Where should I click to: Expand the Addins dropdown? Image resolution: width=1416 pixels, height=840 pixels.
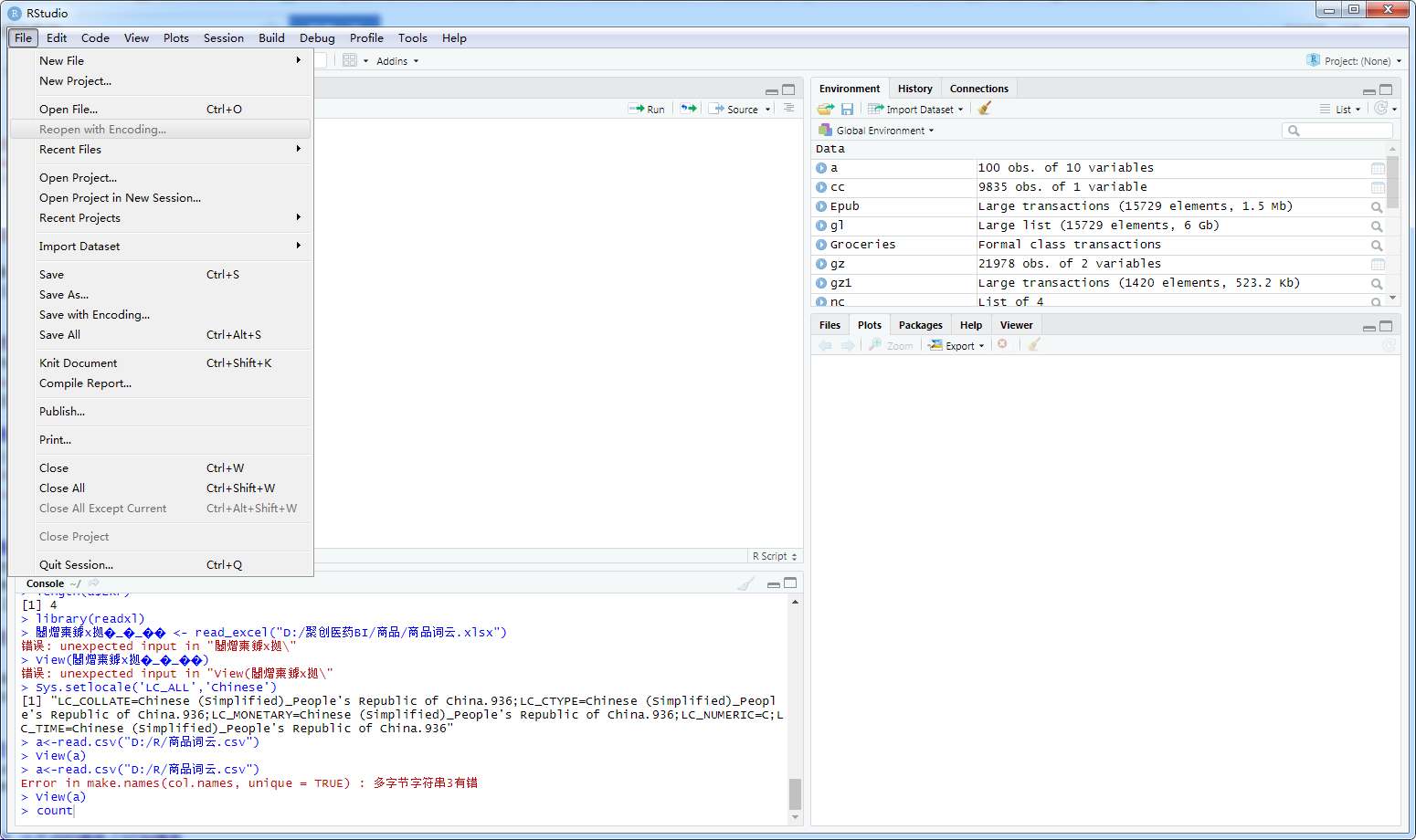click(396, 61)
